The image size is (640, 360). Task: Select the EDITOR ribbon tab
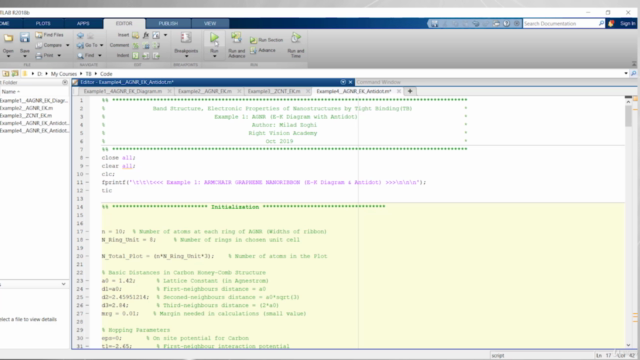coord(124,24)
